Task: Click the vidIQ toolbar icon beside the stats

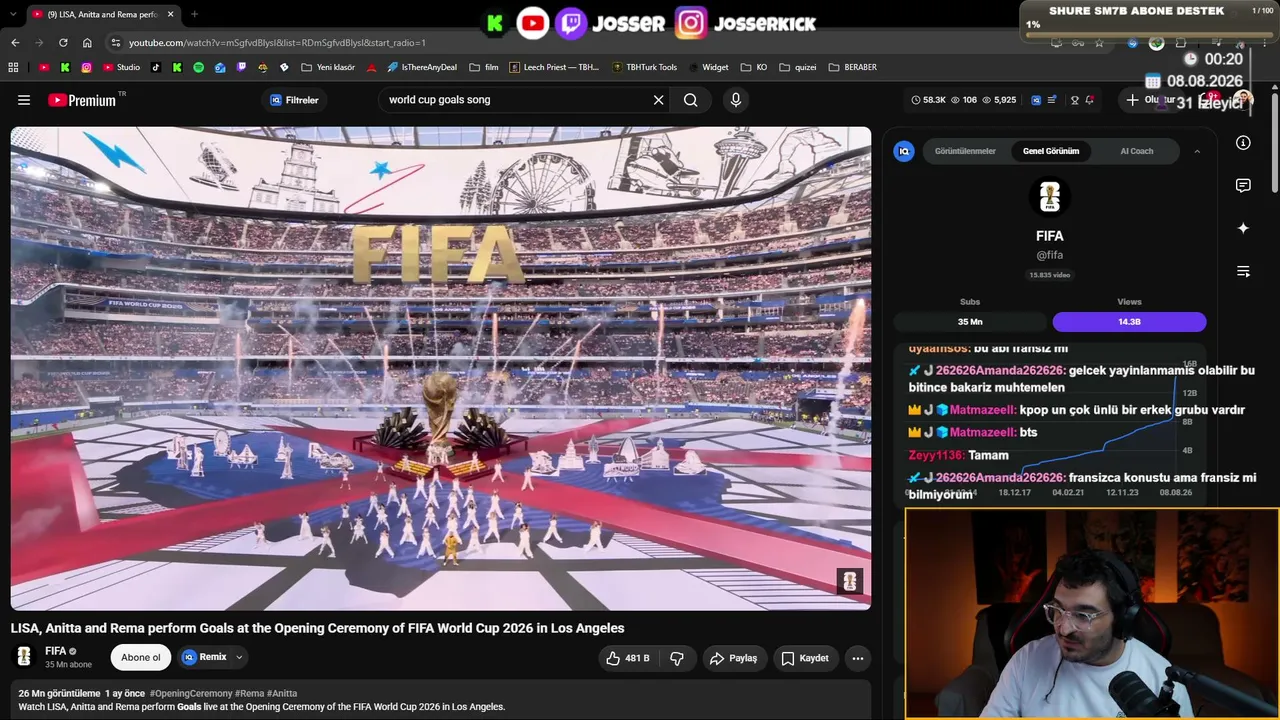Action: click(x=1036, y=100)
